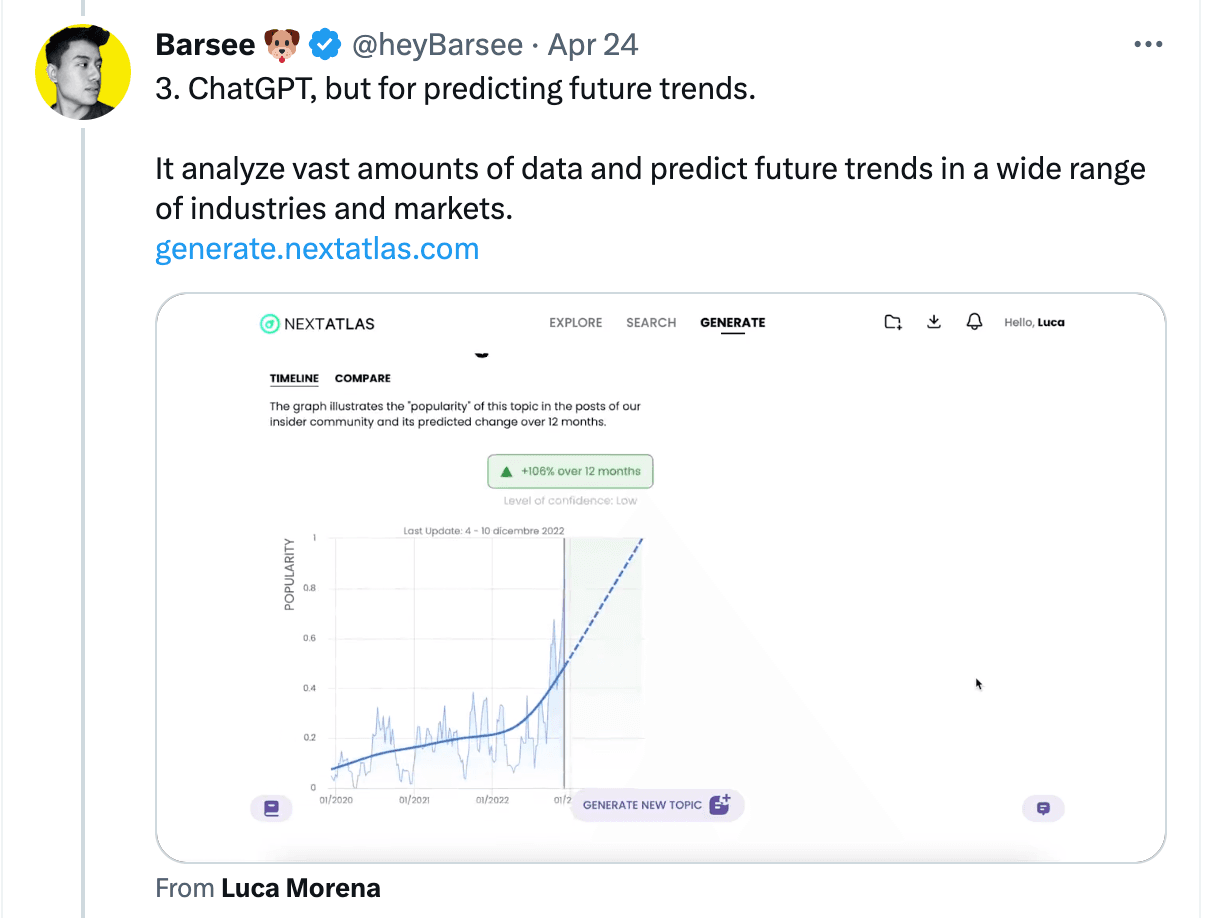Open the tweet's three-dot more menu

tap(1147, 45)
